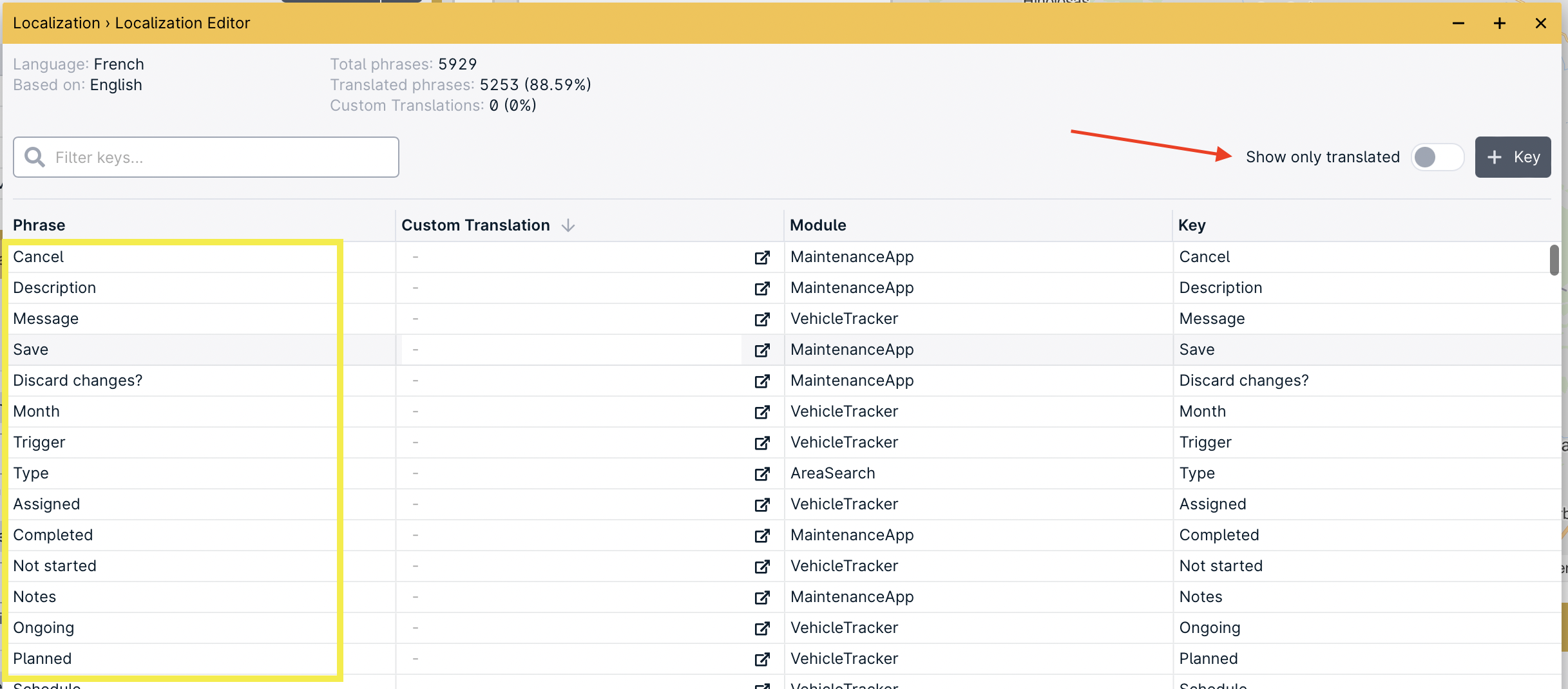Toggle the Show only translated switch
1568x689 pixels.
(1437, 157)
